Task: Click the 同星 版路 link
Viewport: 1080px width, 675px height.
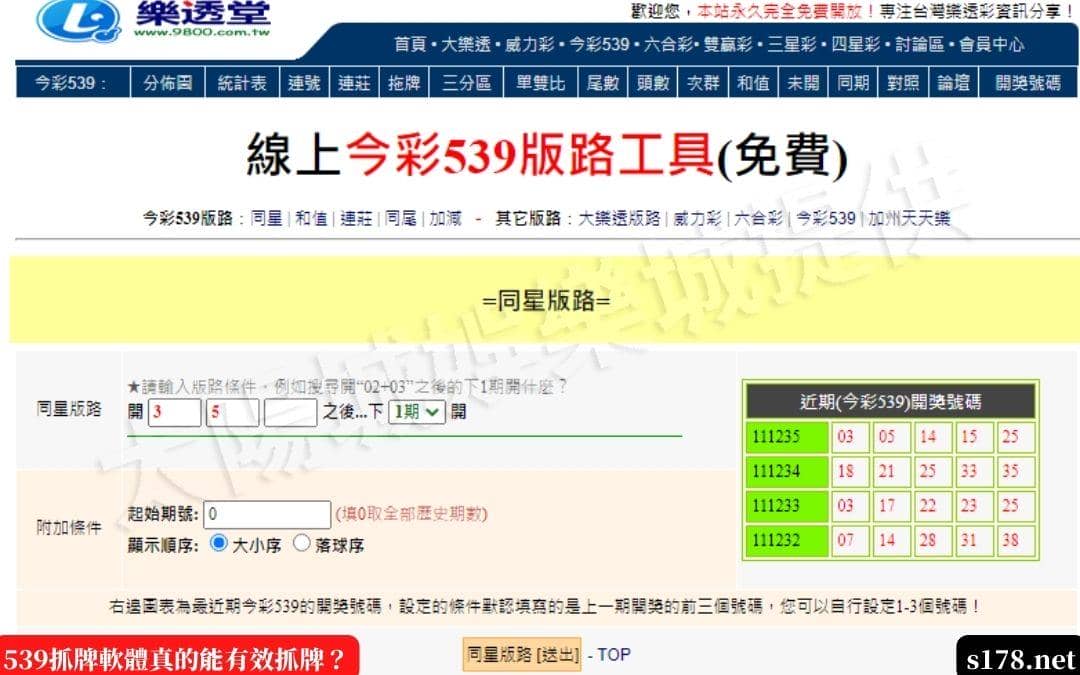Action: 267,219
